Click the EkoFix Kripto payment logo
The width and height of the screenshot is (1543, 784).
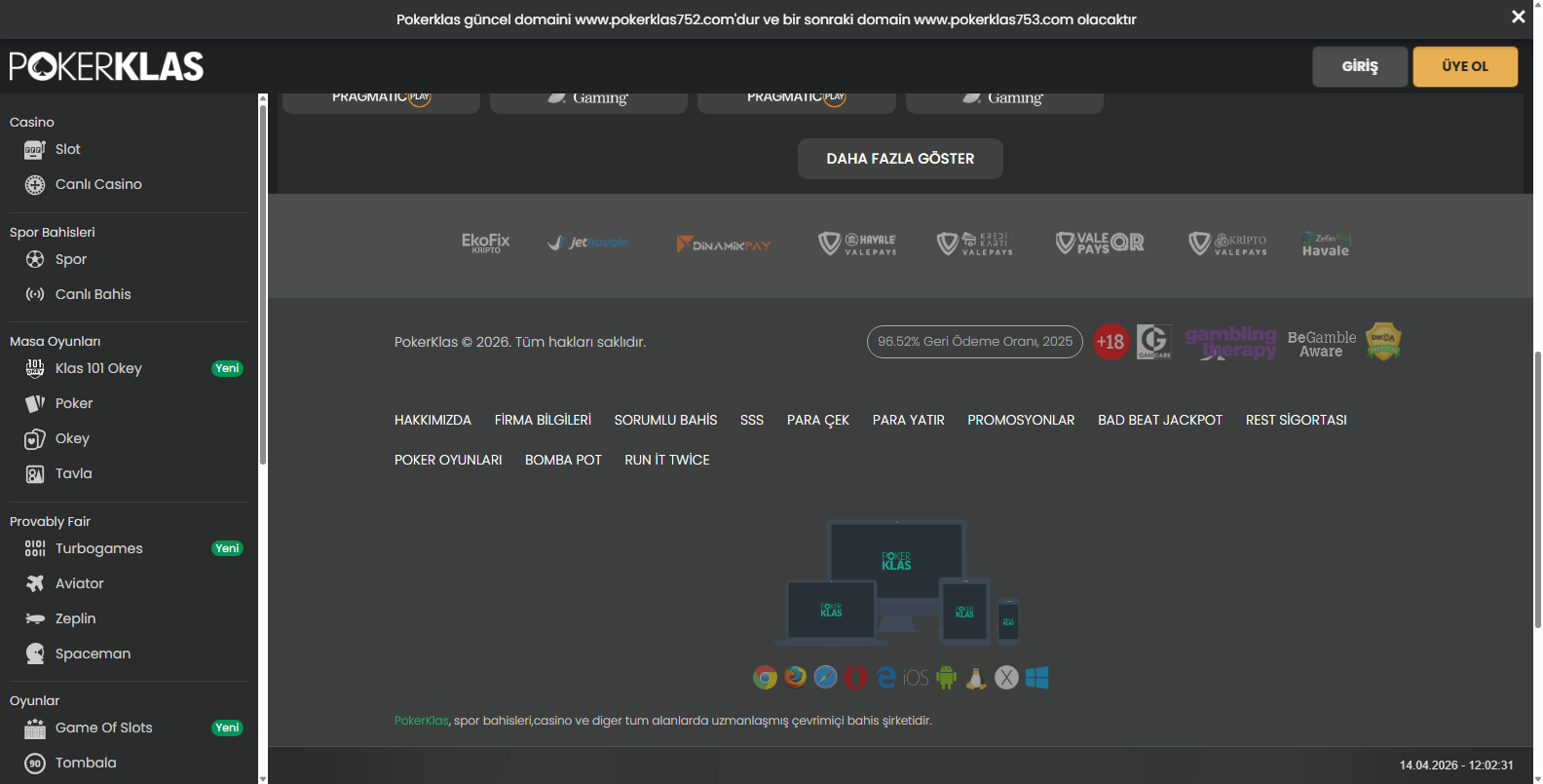[x=486, y=243]
